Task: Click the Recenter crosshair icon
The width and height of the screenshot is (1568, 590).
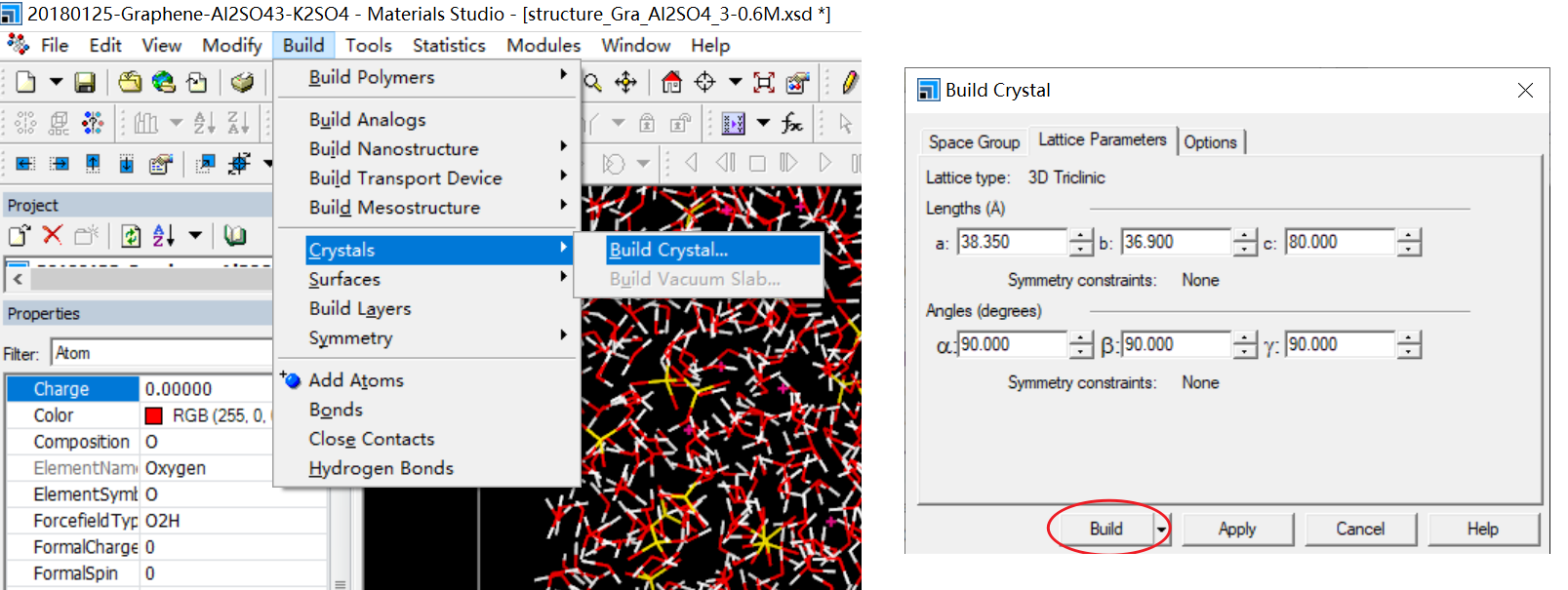Action: pos(704,82)
